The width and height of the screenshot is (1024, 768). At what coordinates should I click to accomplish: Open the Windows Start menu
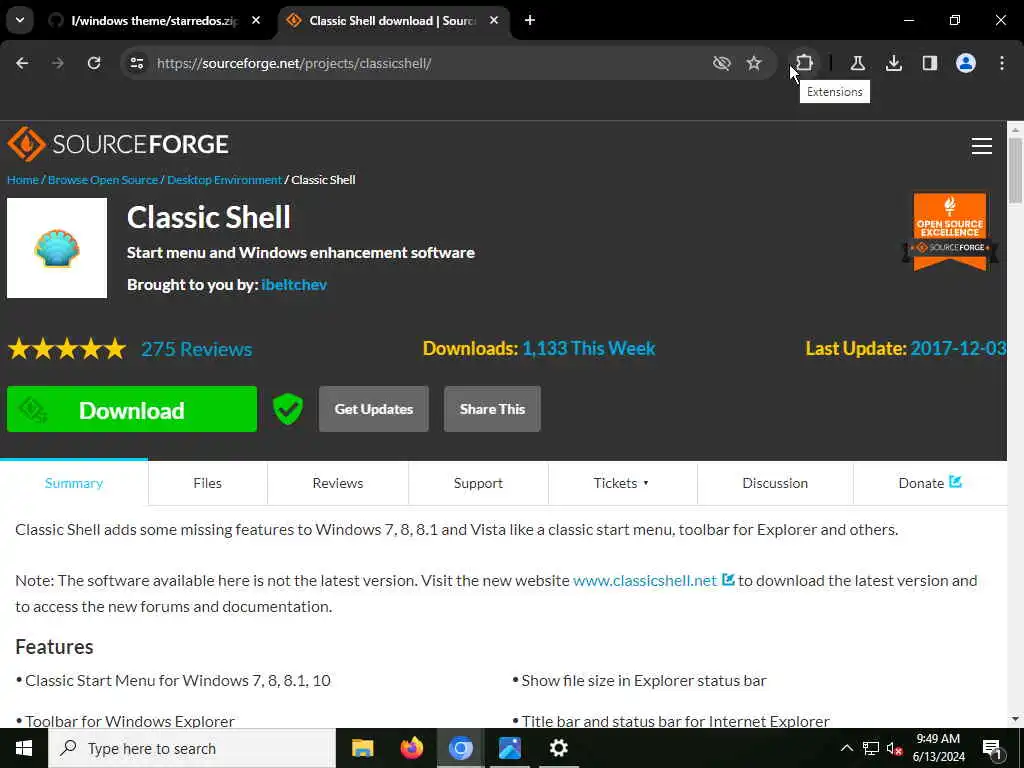tap(24, 748)
